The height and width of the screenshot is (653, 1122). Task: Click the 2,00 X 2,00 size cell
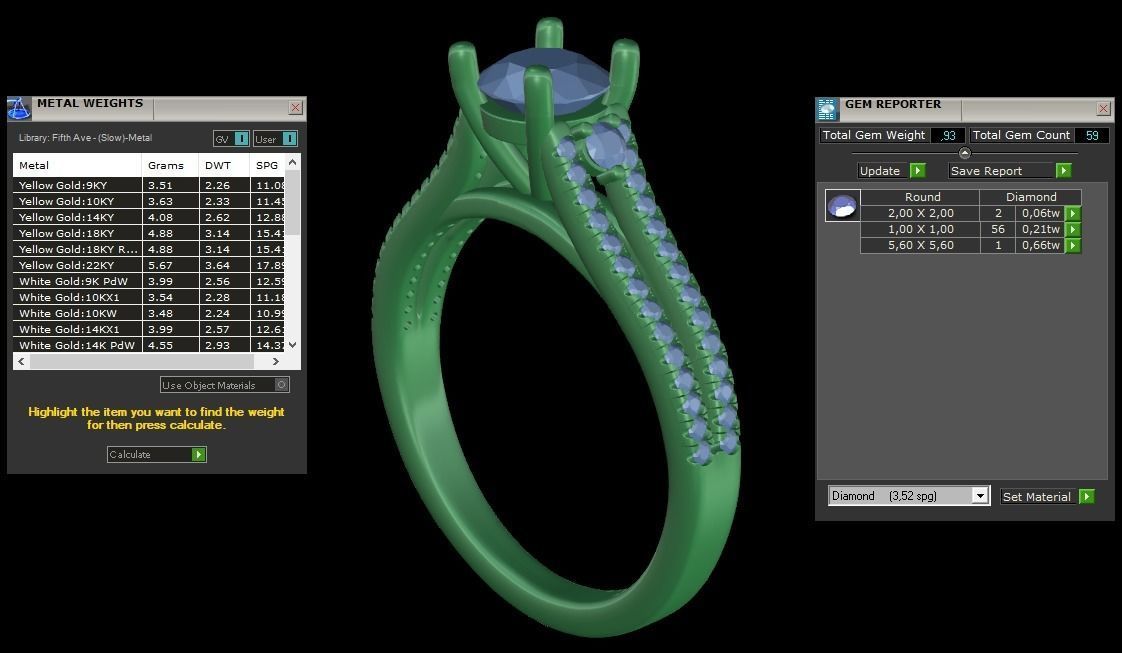920,213
